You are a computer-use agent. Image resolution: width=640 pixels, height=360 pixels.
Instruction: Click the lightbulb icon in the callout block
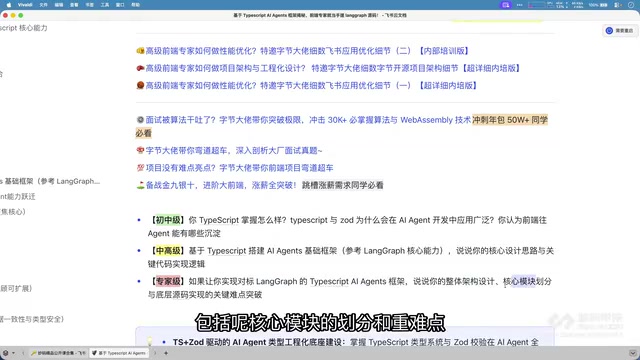(x=150, y=342)
